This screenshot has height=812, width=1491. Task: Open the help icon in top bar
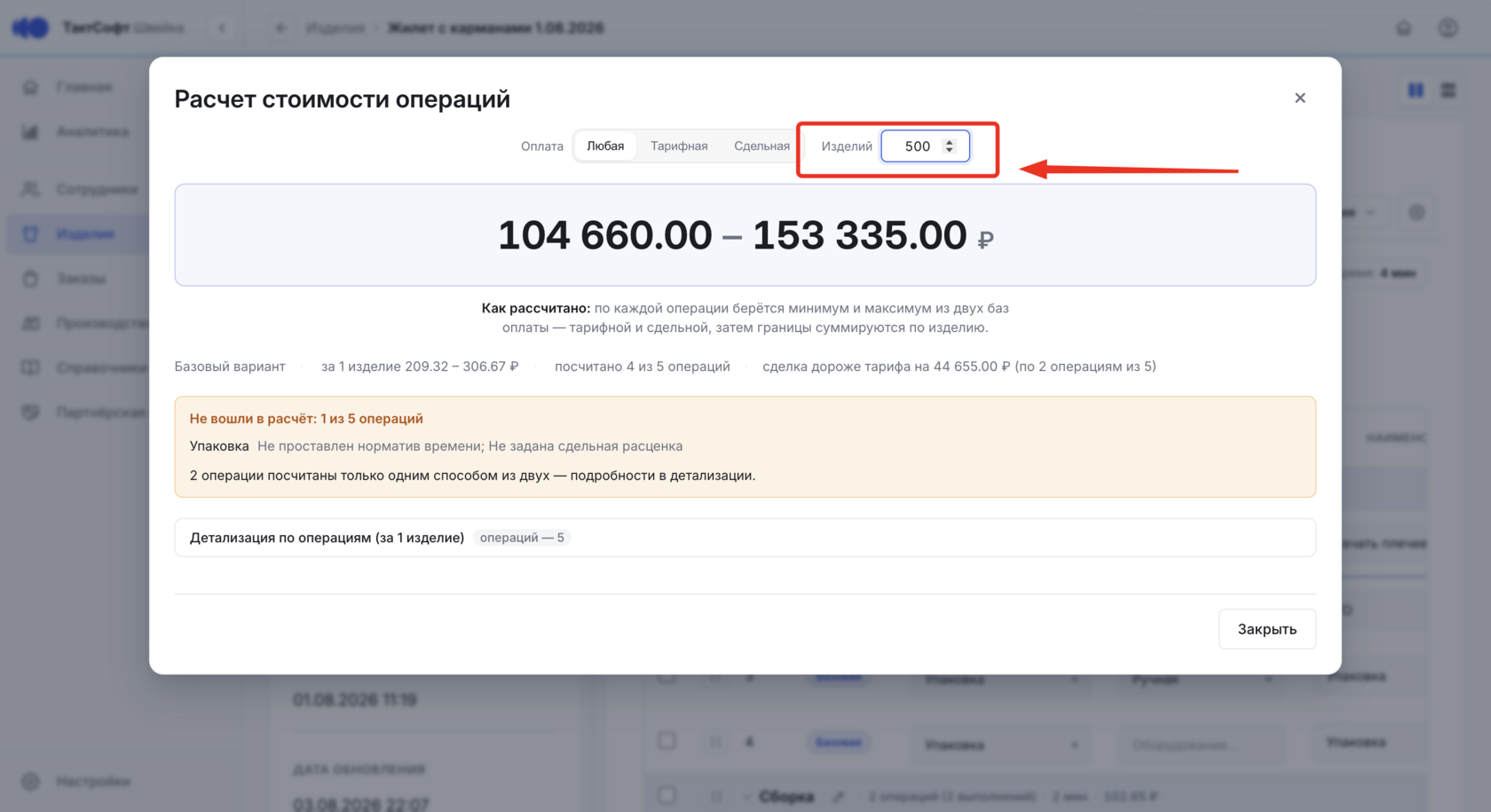(1448, 28)
